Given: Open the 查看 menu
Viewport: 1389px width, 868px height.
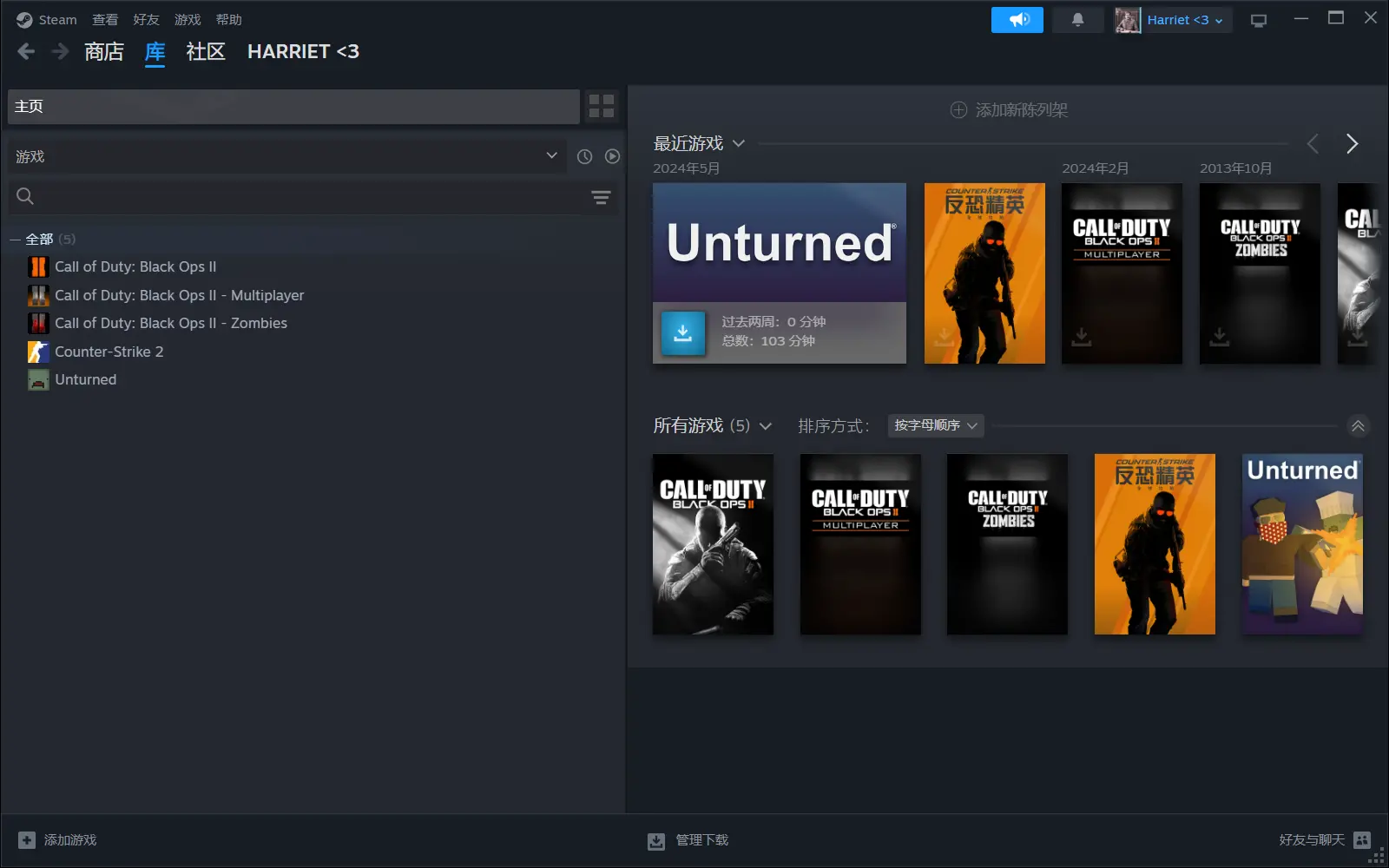Looking at the screenshot, I should click(105, 19).
